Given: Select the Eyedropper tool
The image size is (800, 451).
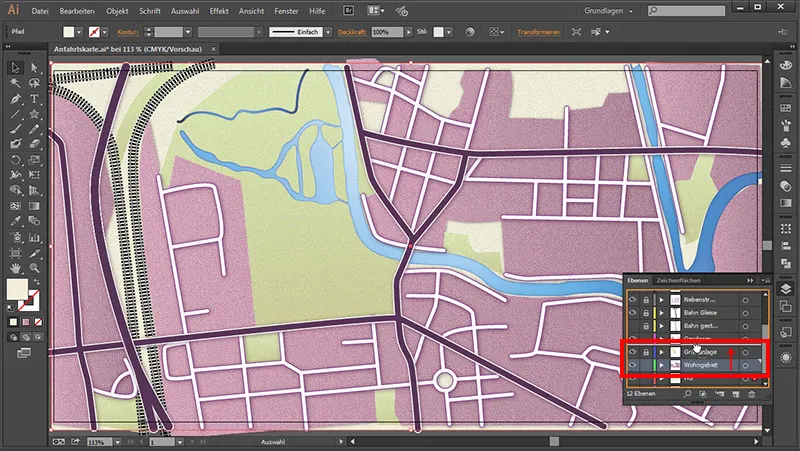Looking at the screenshot, I should pos(15,221).
